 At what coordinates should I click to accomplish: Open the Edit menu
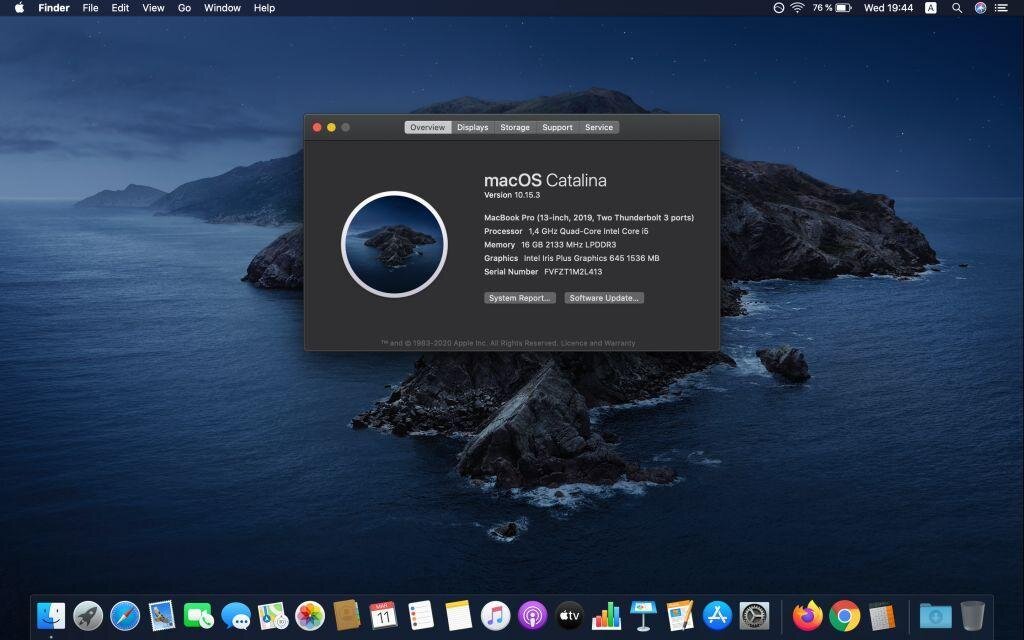120,8
